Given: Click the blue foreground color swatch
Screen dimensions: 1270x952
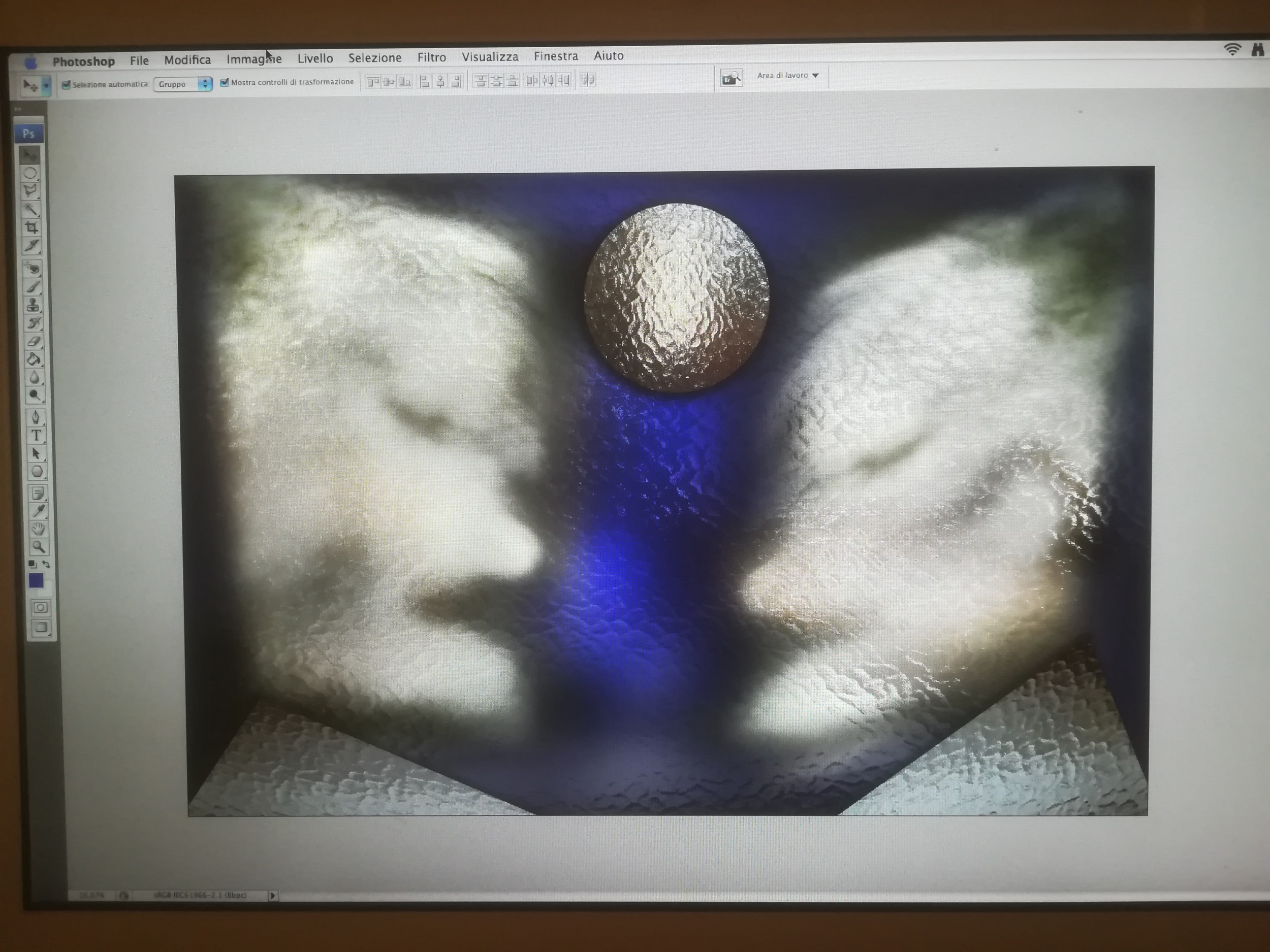Looking at the screenshot, I should (36, 581).
